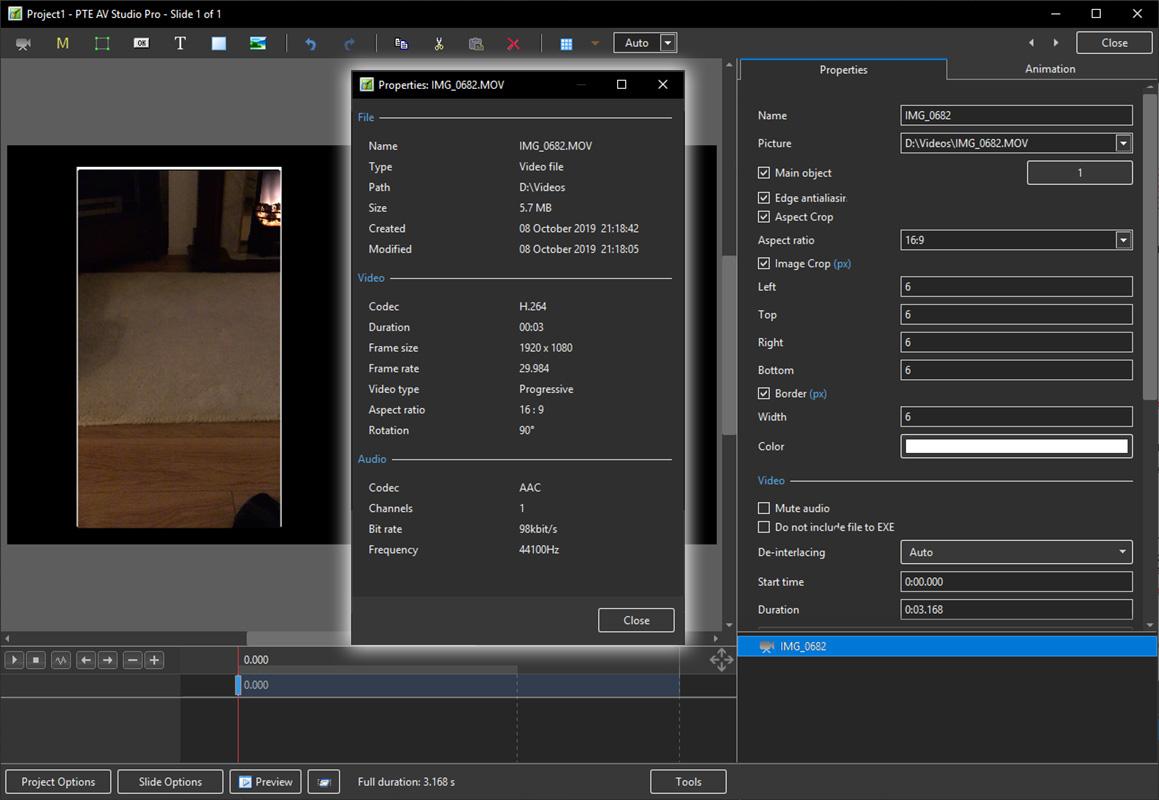1159x800 pixels.
Task: Open the Auto zoom dropdown in toolbar
Action: coord(668,43)
